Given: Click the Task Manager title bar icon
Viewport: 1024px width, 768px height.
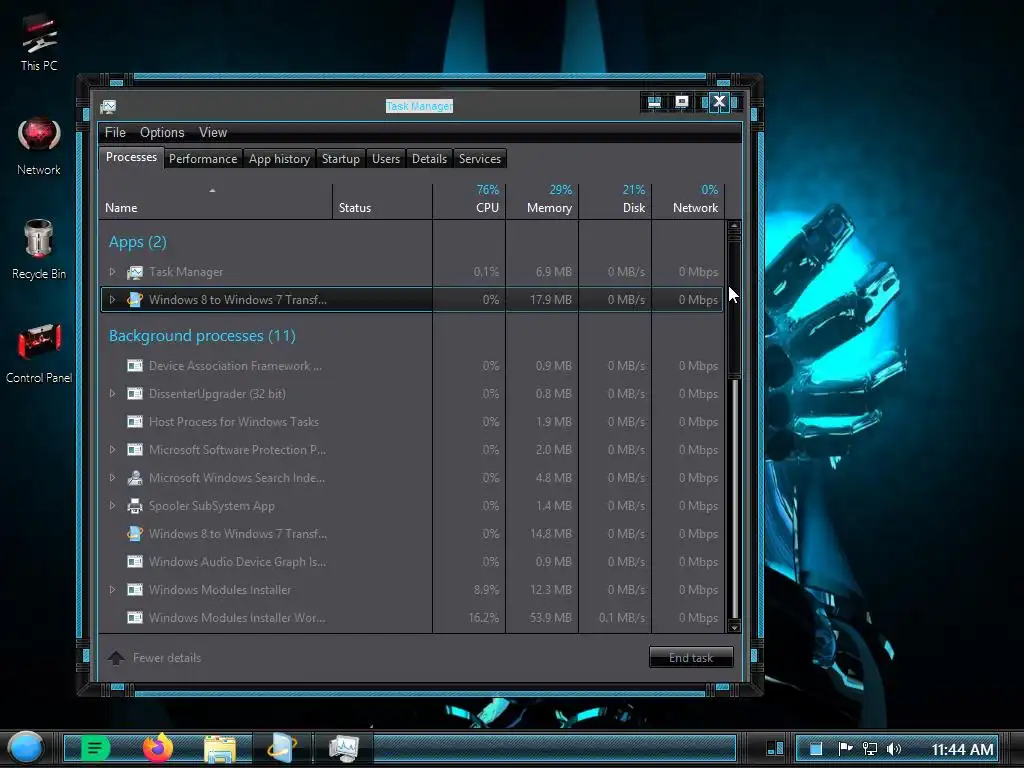Looking at the screenshot, I should [x=108, y=106].
